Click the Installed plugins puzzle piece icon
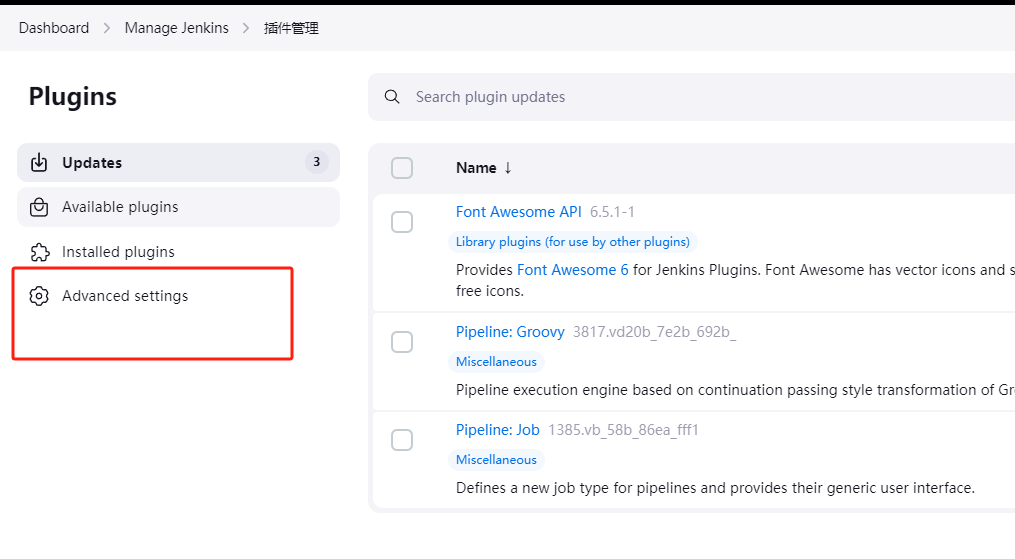1015x559 pixels. click(x=39, y=252)
